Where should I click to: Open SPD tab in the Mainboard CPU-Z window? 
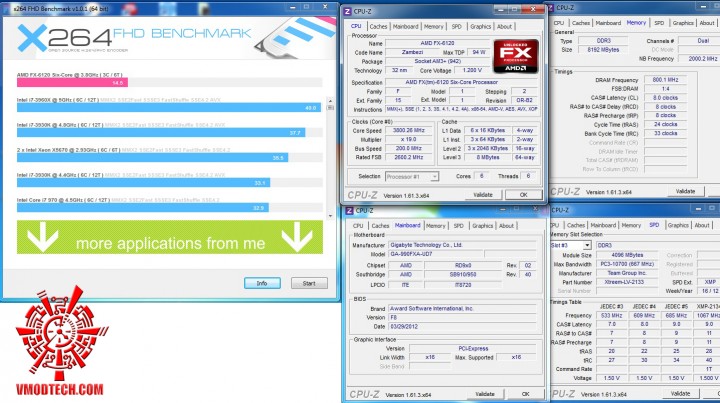(458, 226)
